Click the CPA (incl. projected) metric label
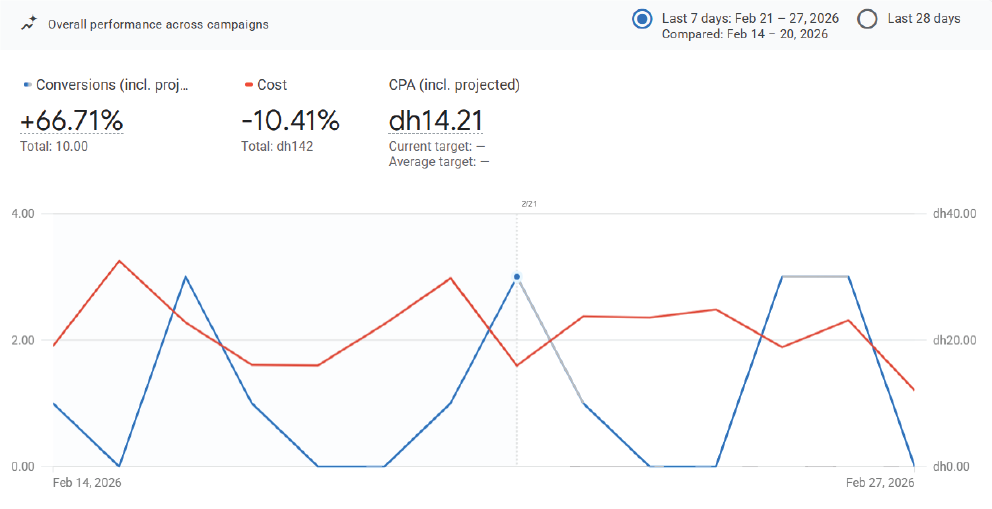Image resolution: width=992 pixels, height=509 pixels. [454, 86]
